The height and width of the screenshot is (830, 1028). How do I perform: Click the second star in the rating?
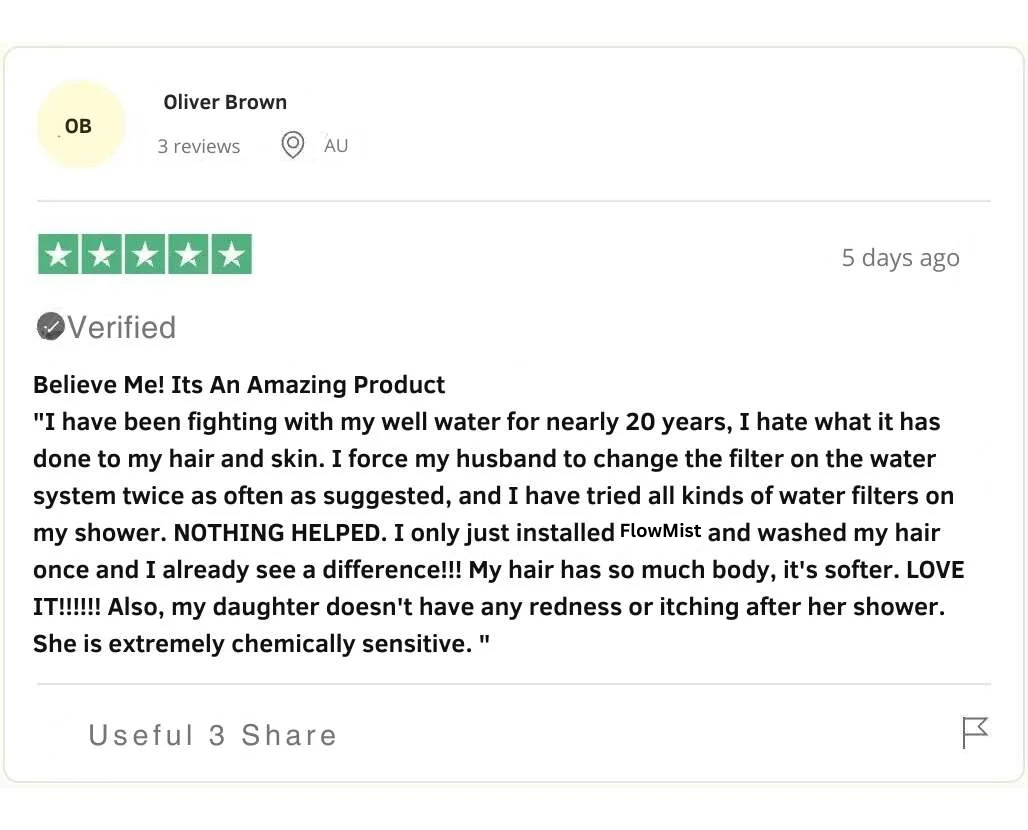[101, 254]
